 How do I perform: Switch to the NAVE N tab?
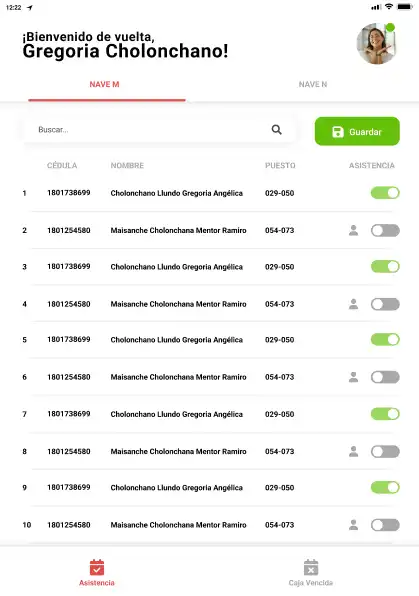coord(313,84)
